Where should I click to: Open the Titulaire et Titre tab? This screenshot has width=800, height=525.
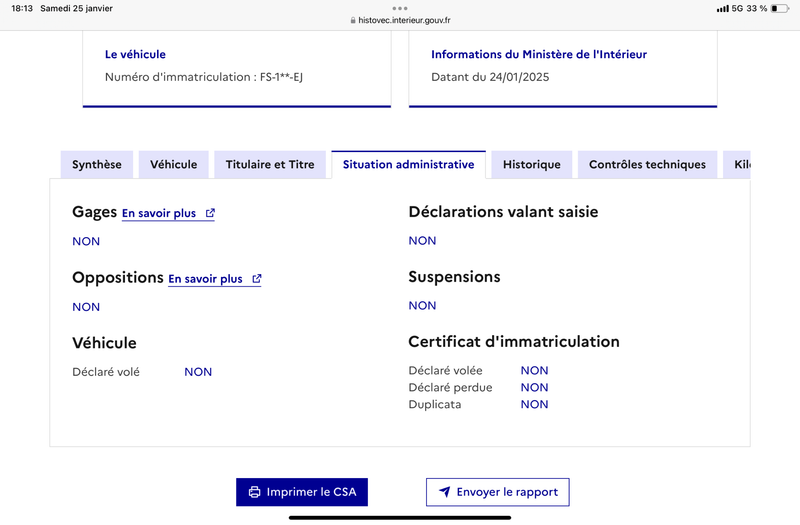270,164
